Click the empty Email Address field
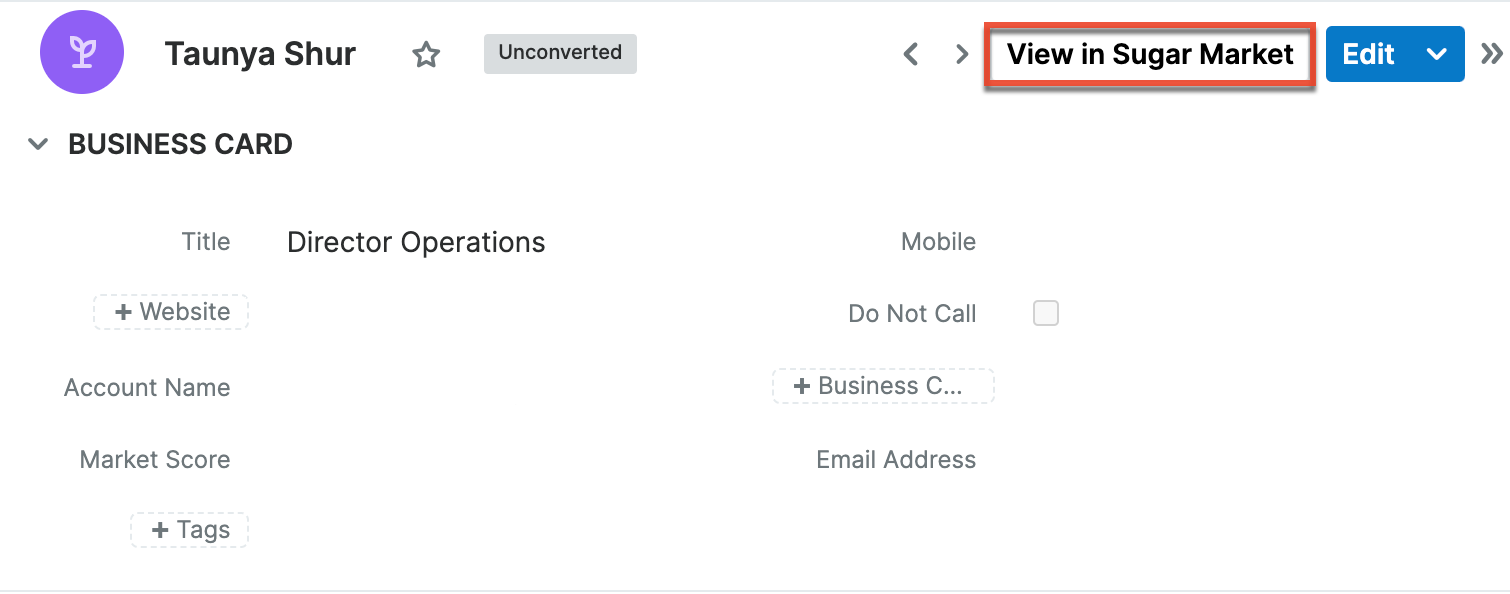 [x=1150, y=460]
